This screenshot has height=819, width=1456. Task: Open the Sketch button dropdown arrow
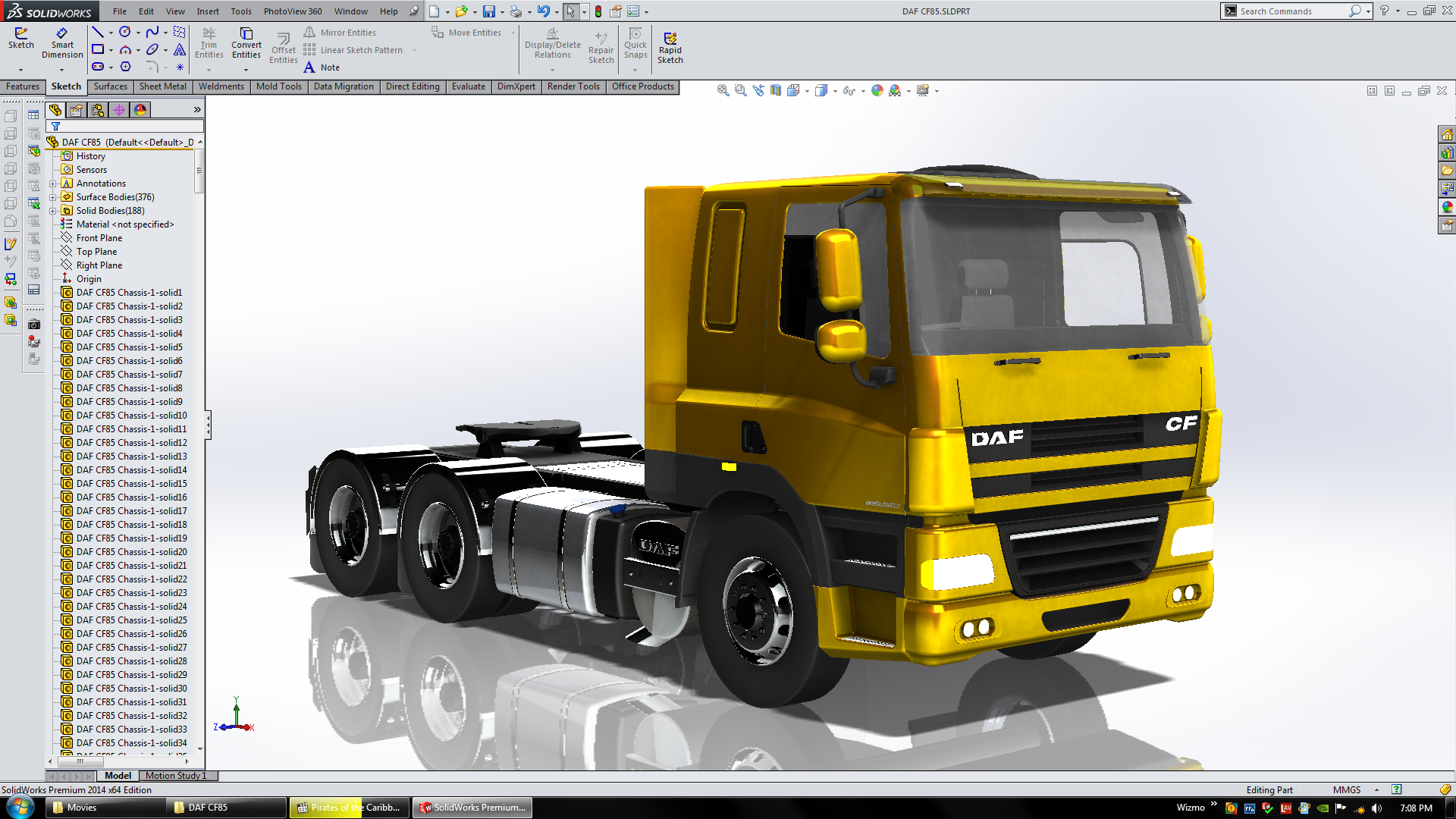click(x=21, y=70)
